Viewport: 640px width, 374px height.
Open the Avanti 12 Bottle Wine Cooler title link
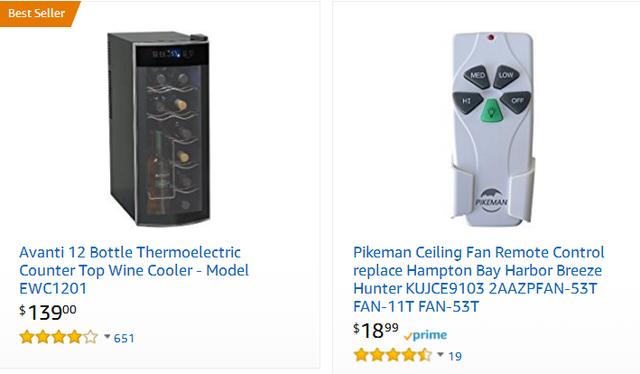[x=134, y=270]
